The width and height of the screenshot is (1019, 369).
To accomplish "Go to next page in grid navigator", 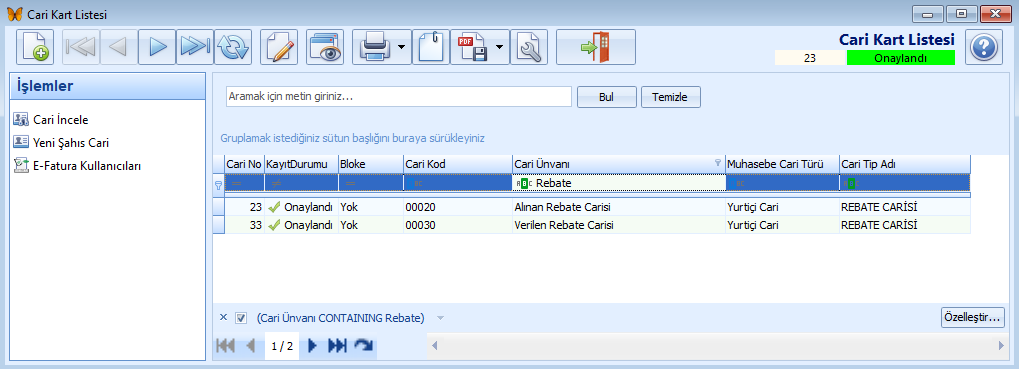I will point(312,346).
